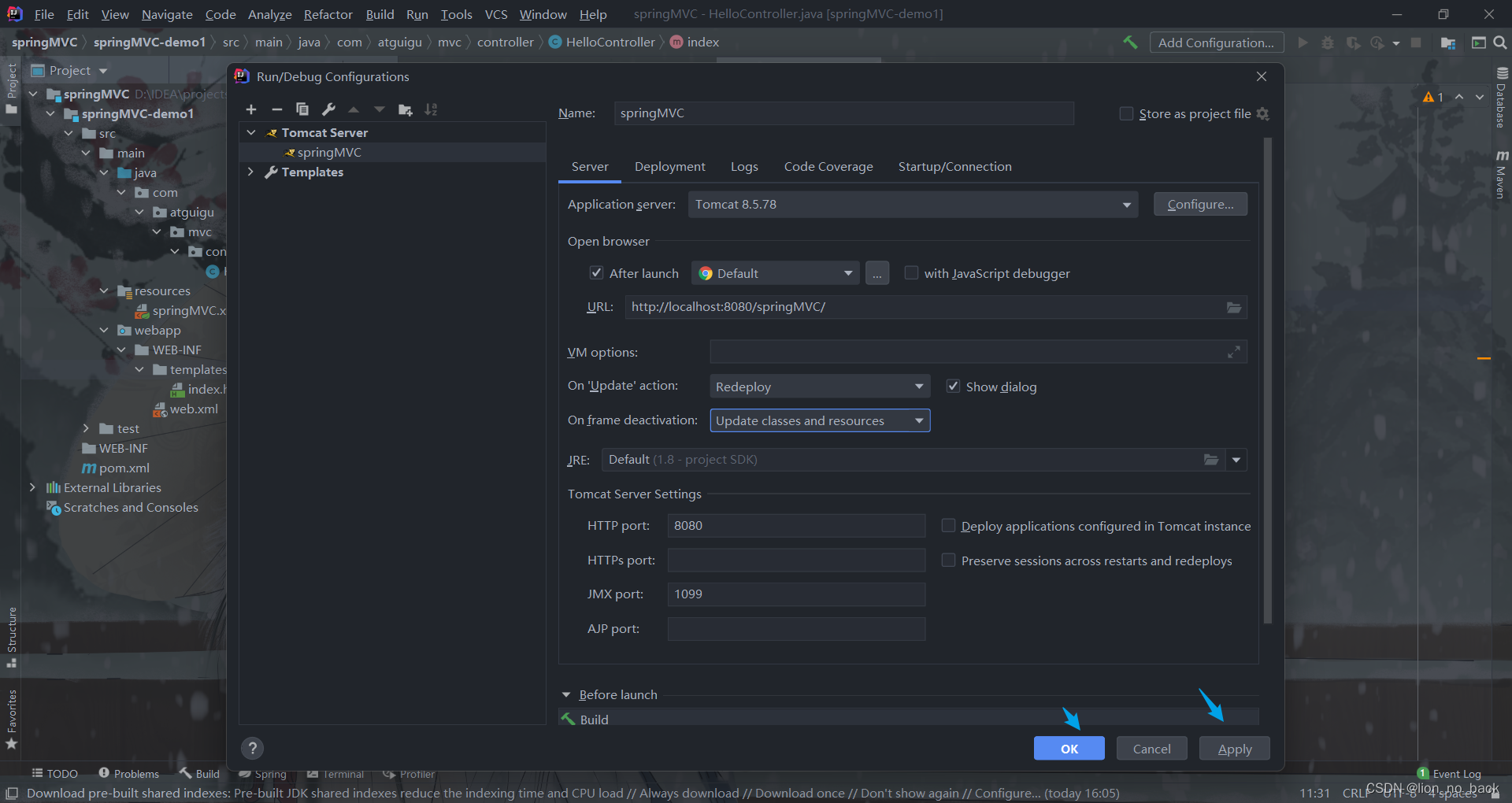Open the Event Log panel
The height and width of the screenshot is (803, 1512).
click(x=1449, y=774)
